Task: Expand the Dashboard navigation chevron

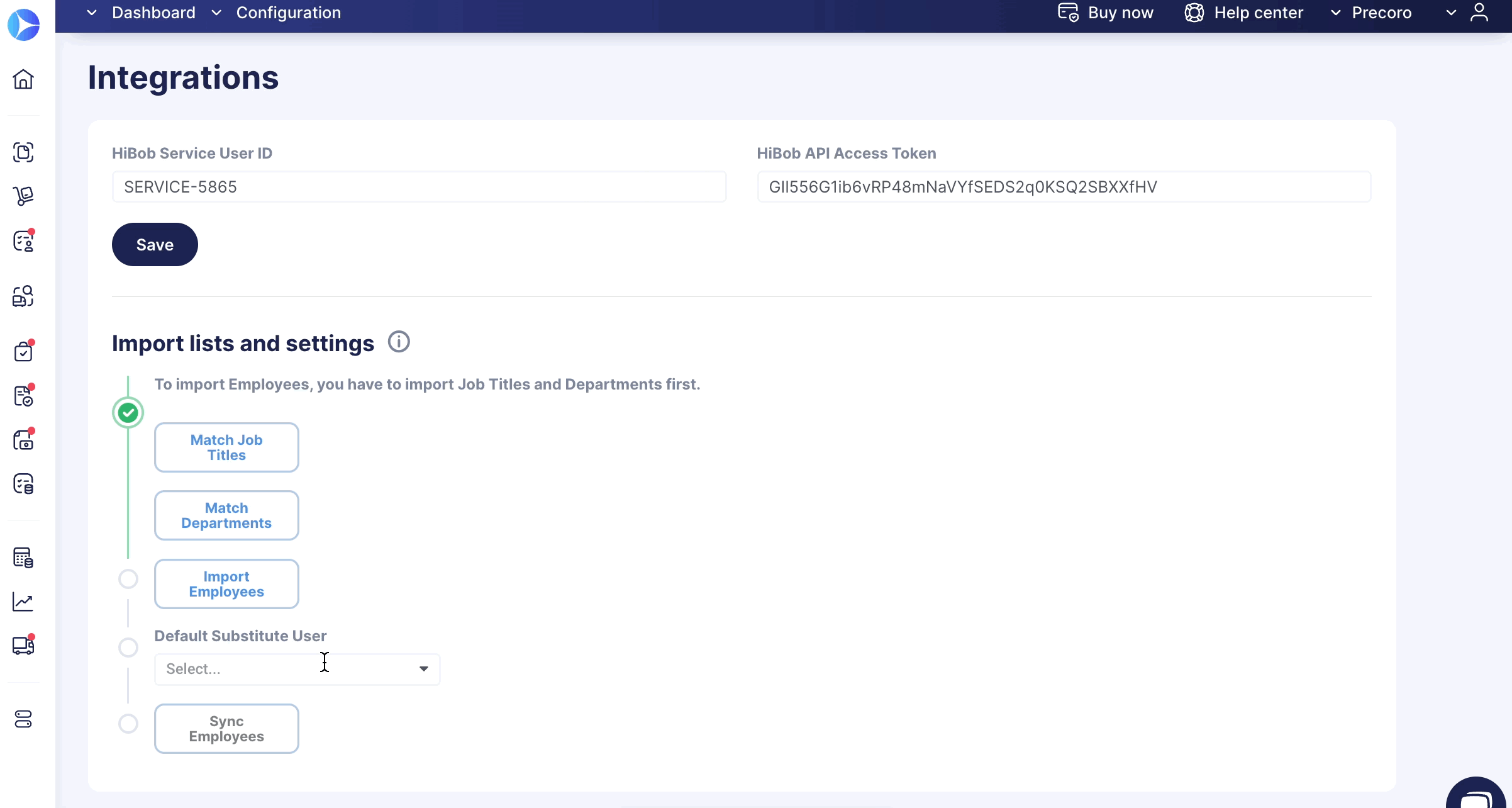Action: click(x=92, y=13)
